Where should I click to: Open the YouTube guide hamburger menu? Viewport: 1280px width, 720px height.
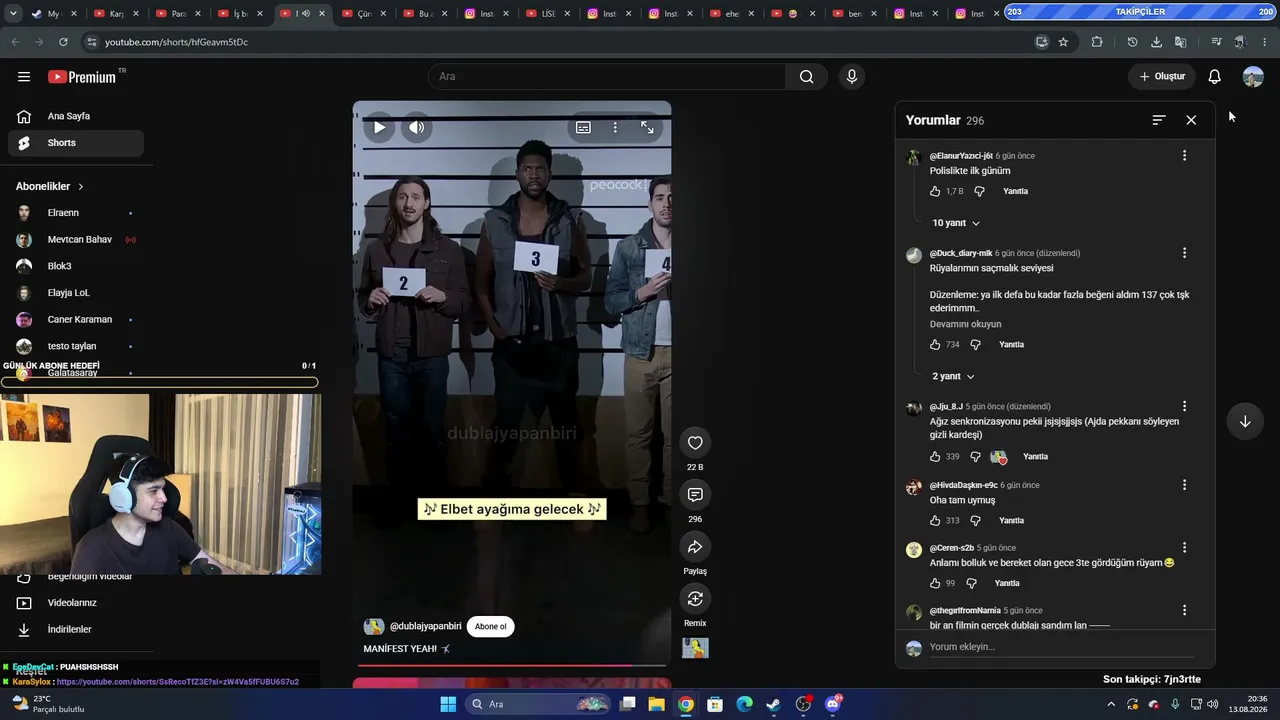click(x=24, y=77)
